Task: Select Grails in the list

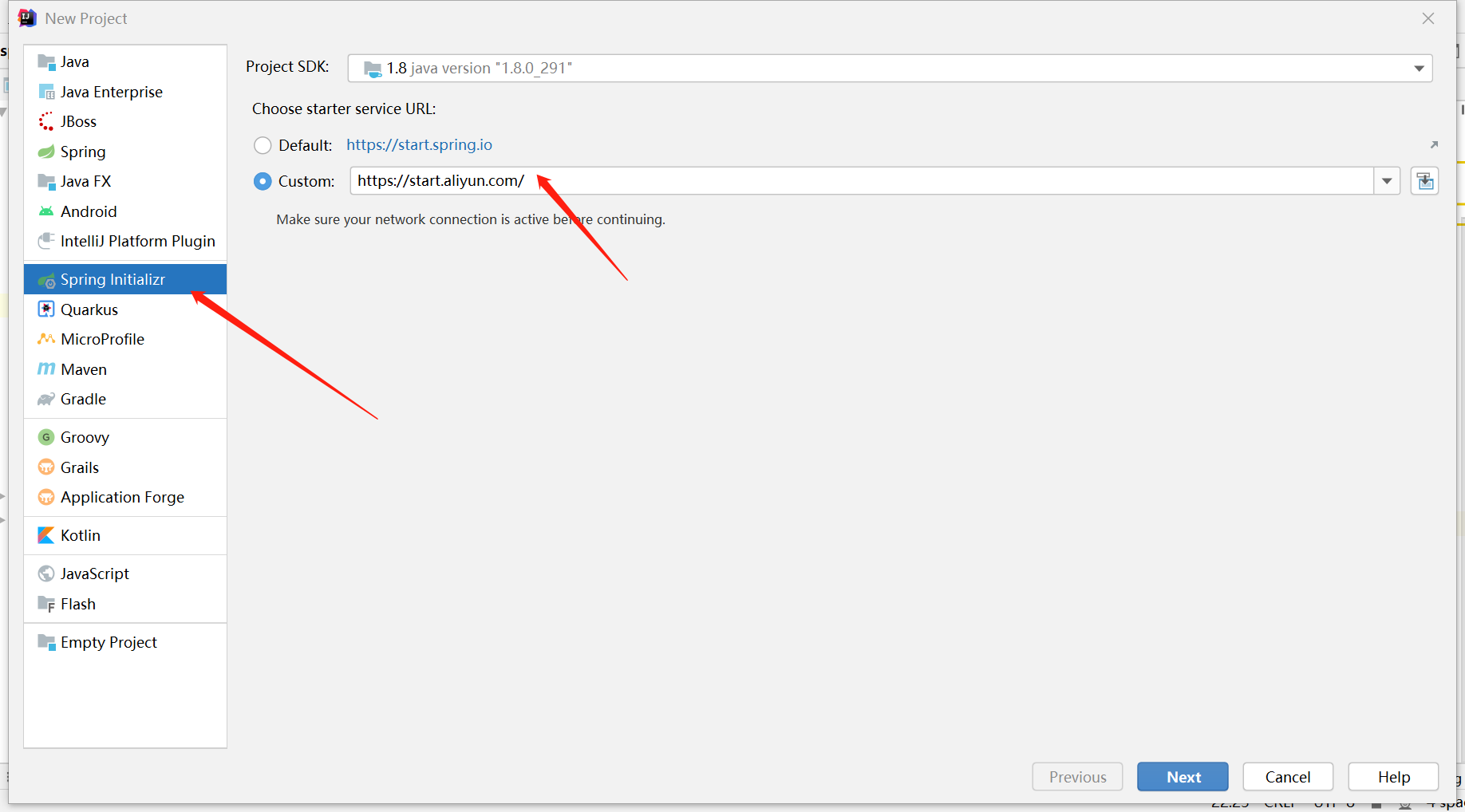Action: click(x=125, y=467)
